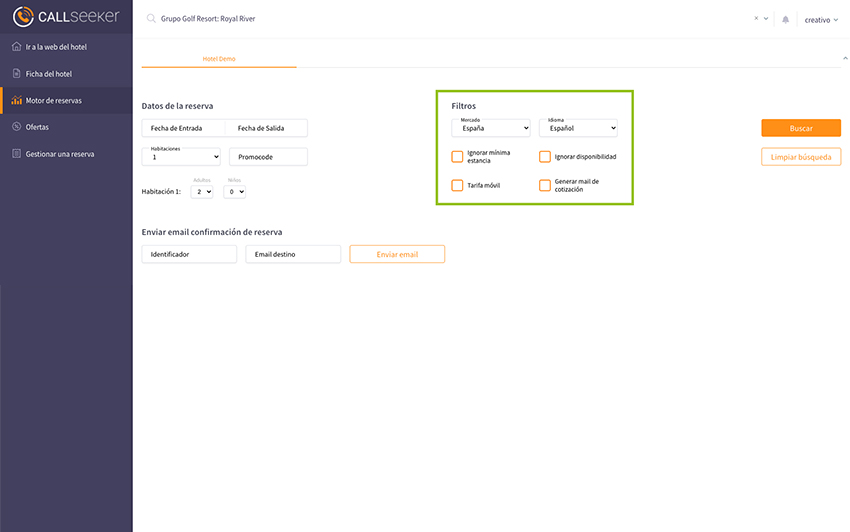Click Enviar email confirmación de reserva heading

(212, 232)
